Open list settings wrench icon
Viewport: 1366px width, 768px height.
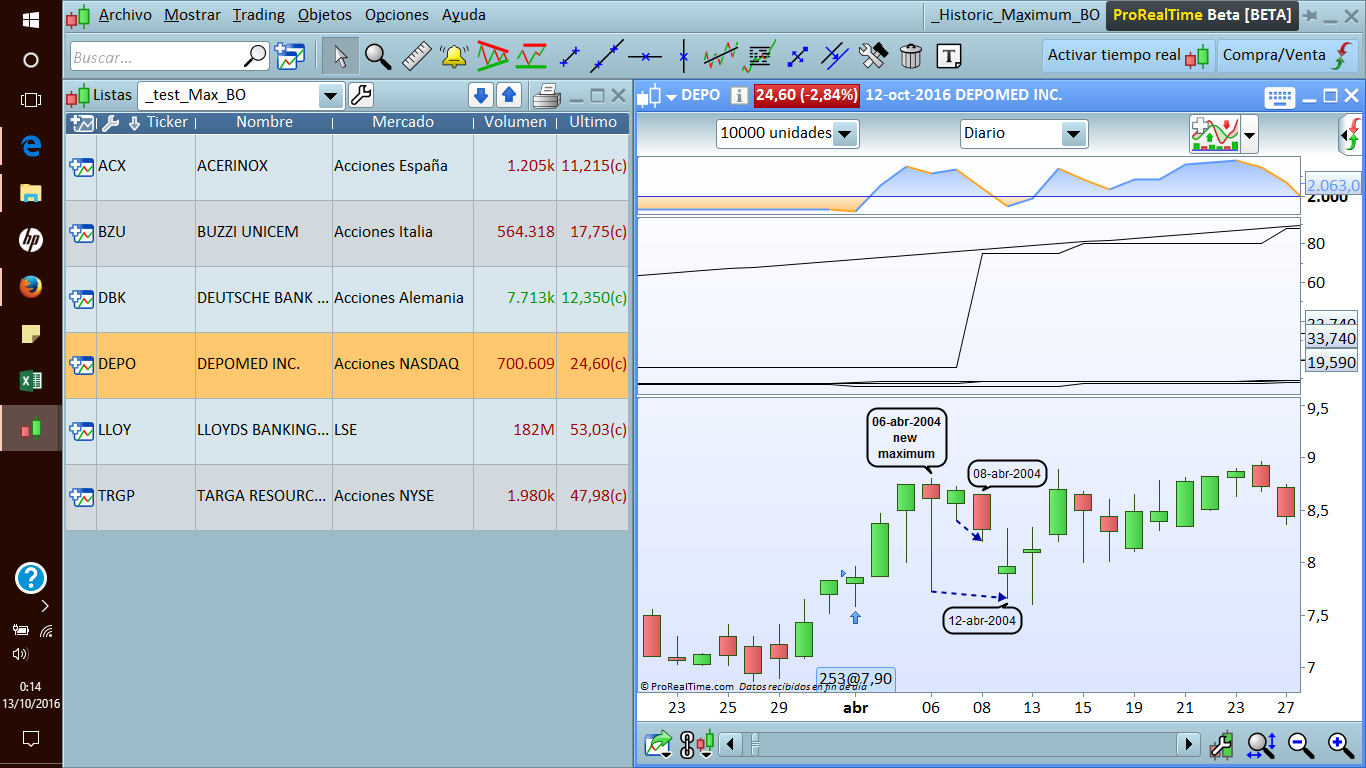(360, 96)
